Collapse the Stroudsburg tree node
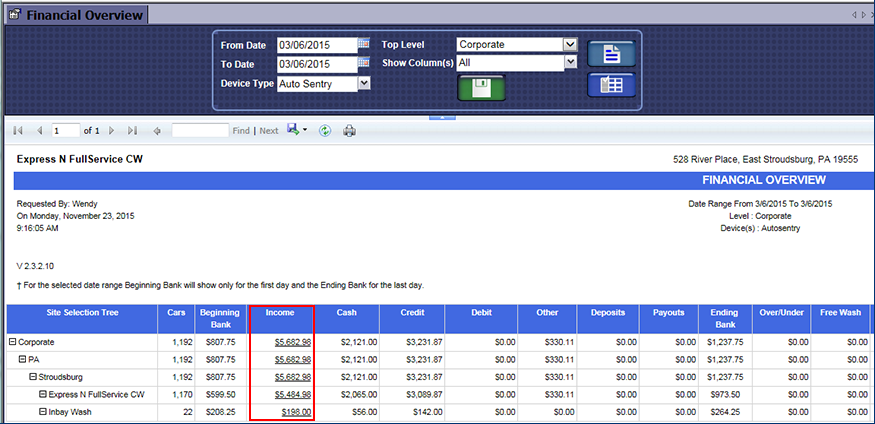Image resolution: width=875 pixels, height=424 pixels. [33, 377]
